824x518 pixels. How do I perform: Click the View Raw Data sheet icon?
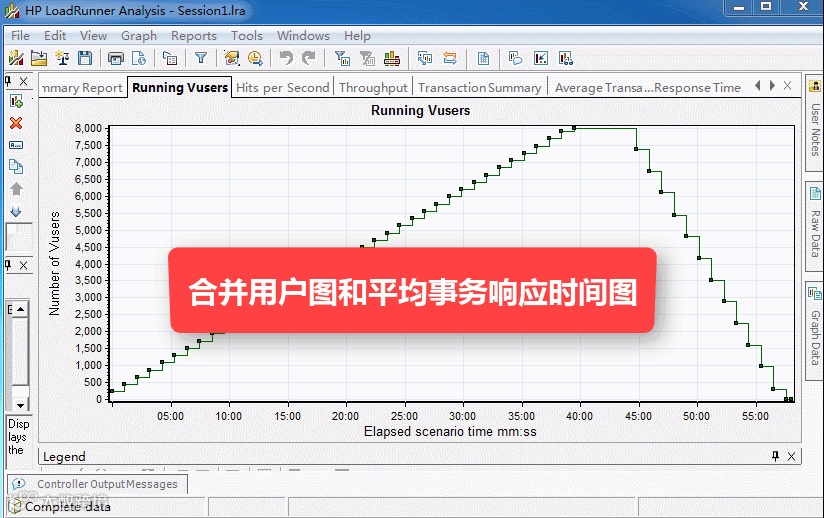click(x=483, y=58)
